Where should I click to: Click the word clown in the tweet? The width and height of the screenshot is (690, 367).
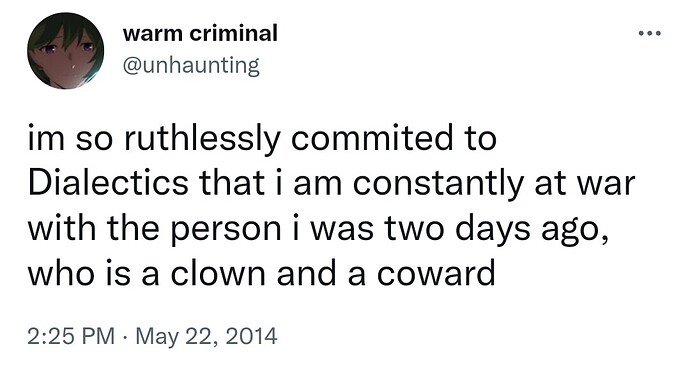tap(218, 272)
